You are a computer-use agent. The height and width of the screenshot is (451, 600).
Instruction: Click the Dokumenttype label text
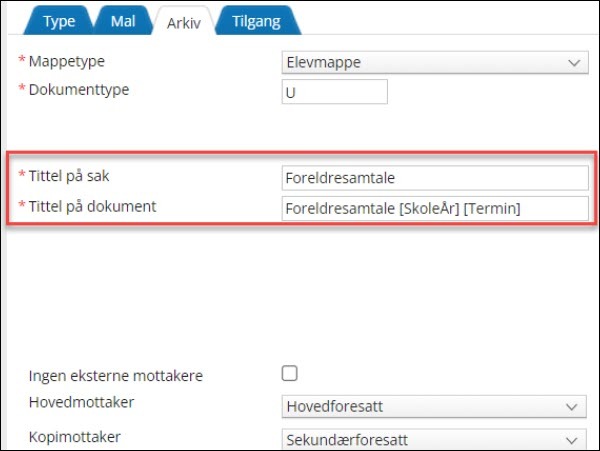(x=79, y=89)
